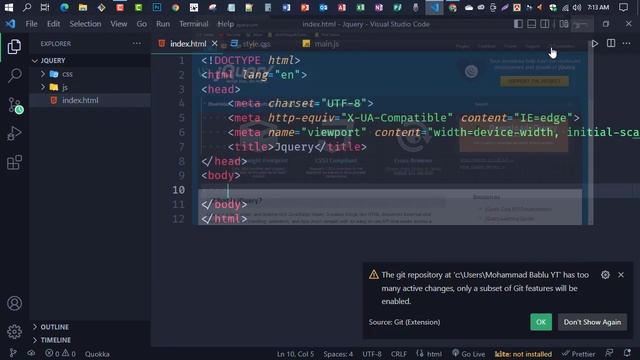Open the Help menu
The image size is (640, 360).
(x=225, y=24)
